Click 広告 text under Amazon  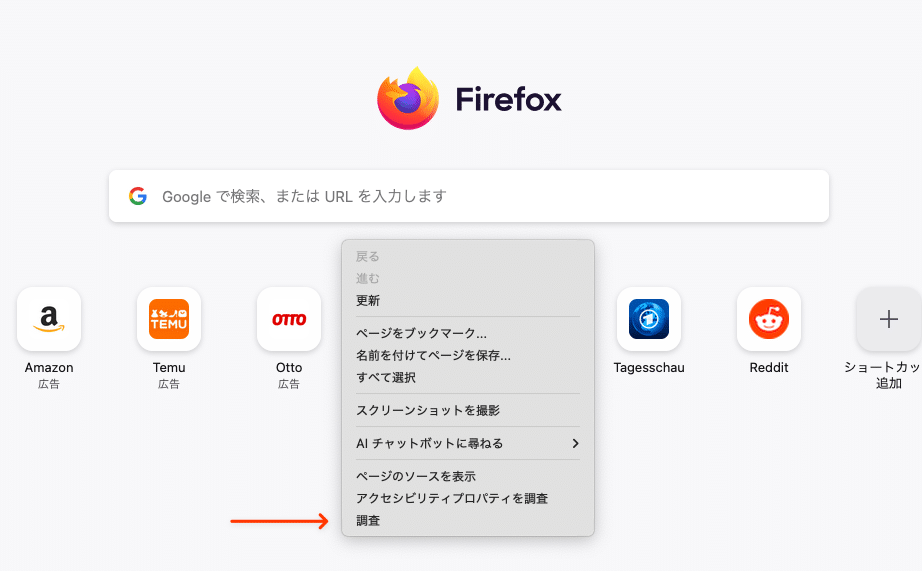[x=49, y=384]
